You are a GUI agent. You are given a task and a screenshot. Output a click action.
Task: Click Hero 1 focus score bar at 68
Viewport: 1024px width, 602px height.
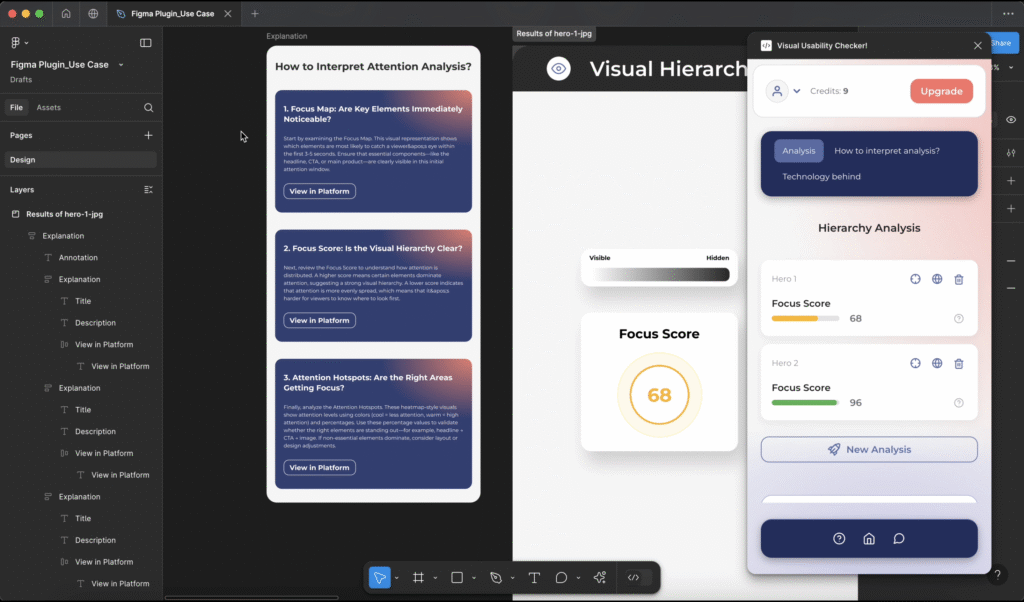pos(805,319)
